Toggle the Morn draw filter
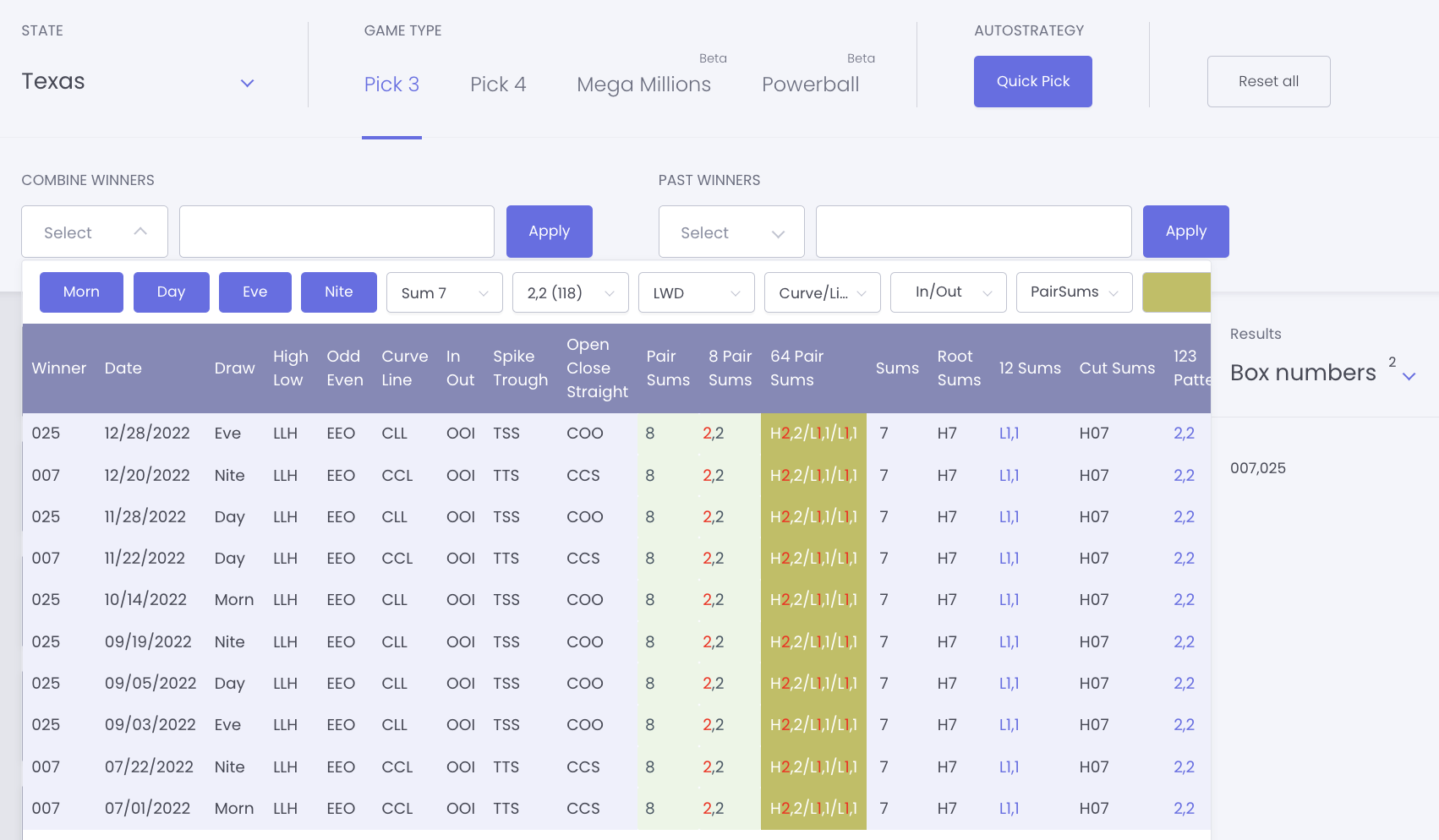This screenshot has height=840, width=1439. point(81,292)
